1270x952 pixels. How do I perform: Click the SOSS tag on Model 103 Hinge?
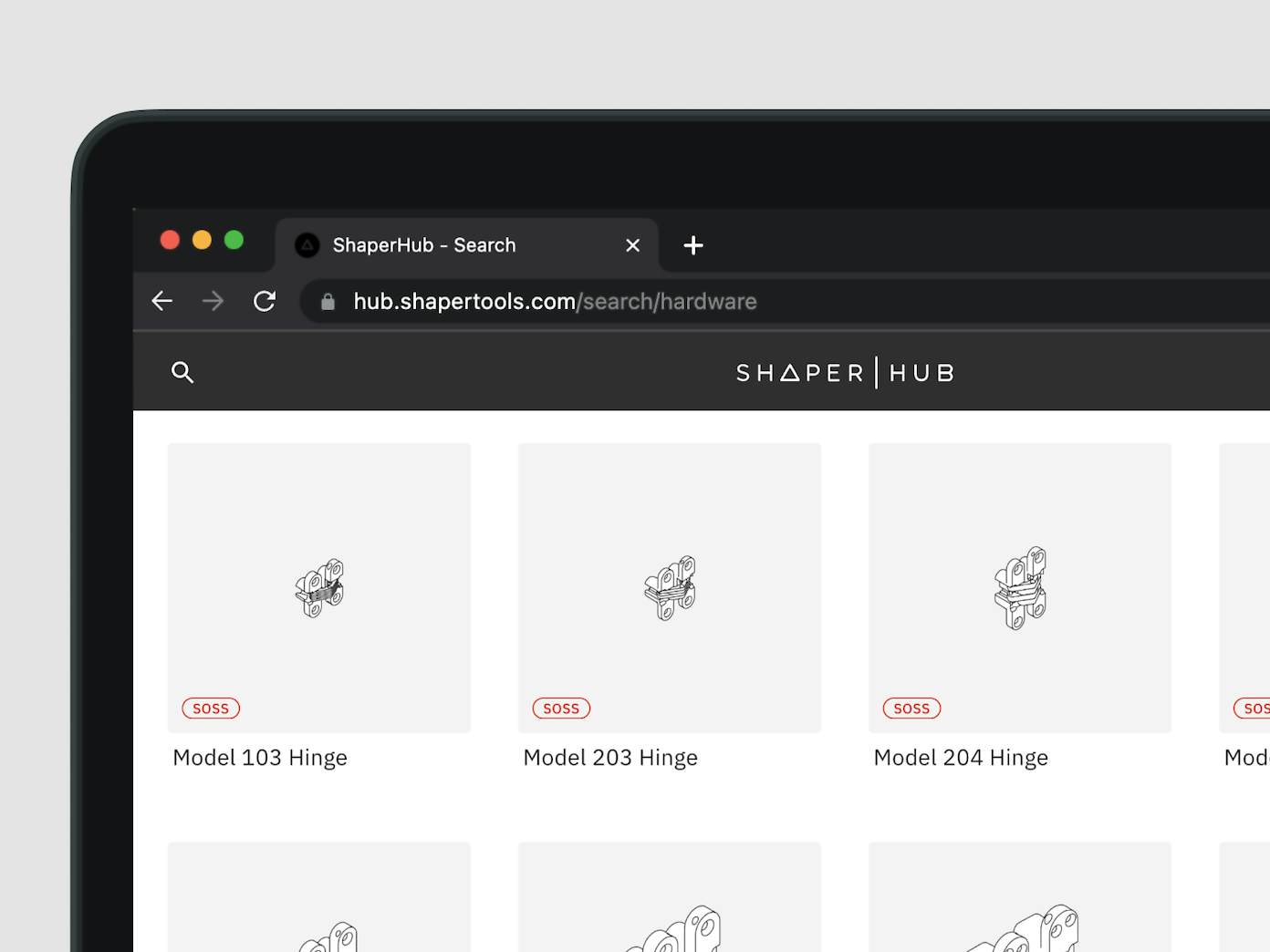(x=211, y=709)
